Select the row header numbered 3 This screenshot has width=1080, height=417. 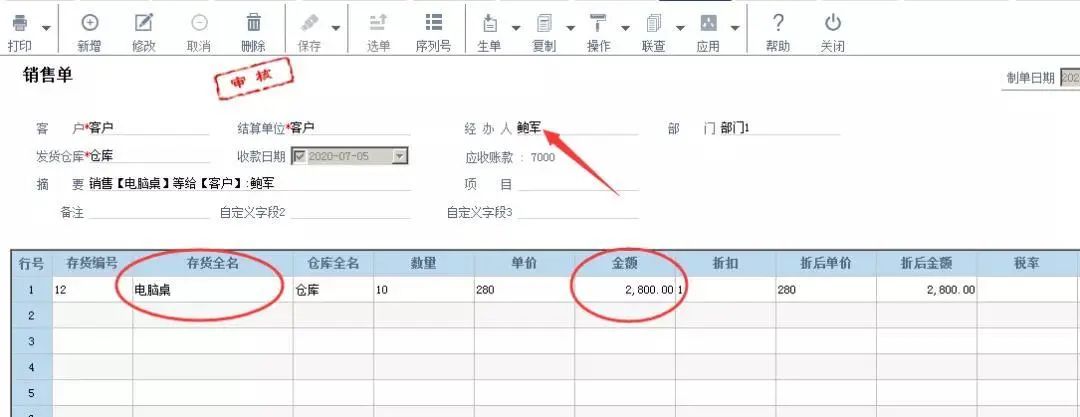click(x=32, y=341)
